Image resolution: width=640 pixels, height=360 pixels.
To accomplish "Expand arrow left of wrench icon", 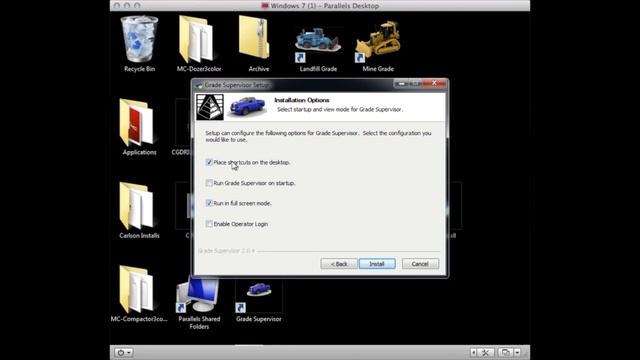I will (473, 352).
